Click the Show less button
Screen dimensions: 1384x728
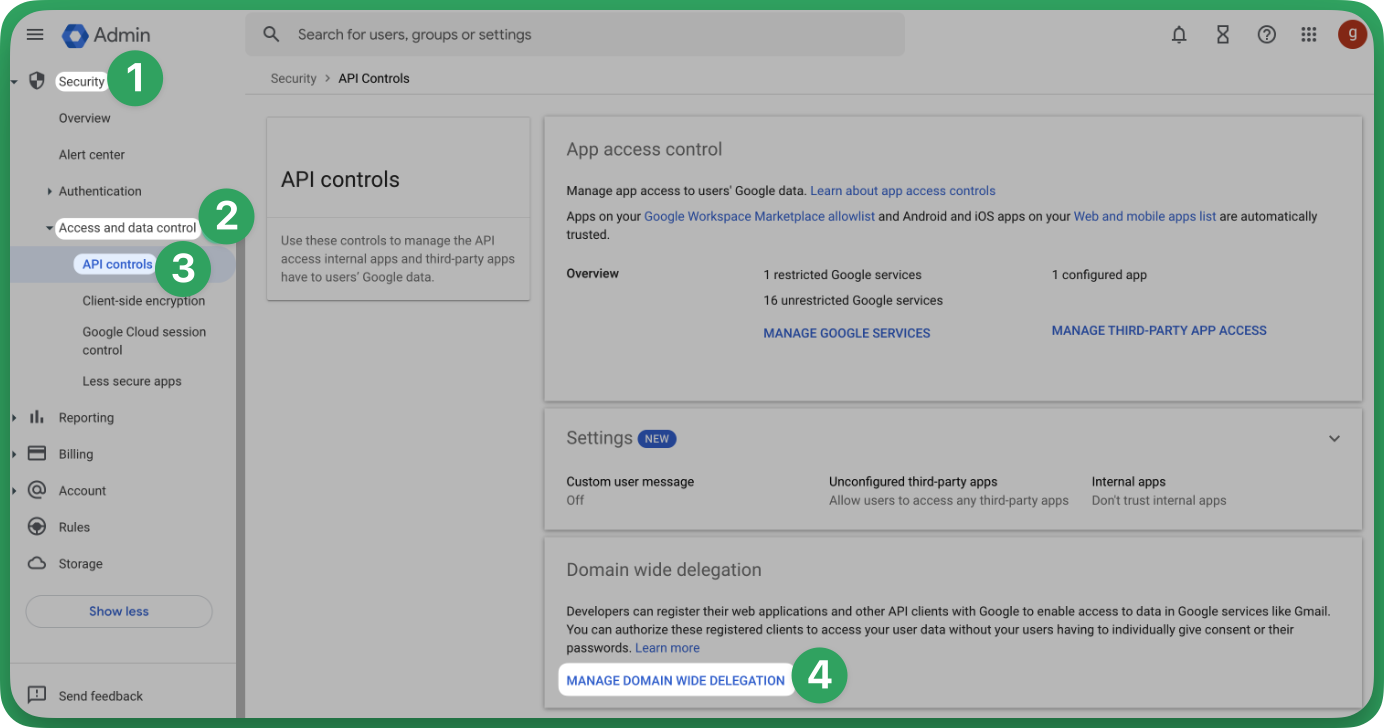pos(119,611)
